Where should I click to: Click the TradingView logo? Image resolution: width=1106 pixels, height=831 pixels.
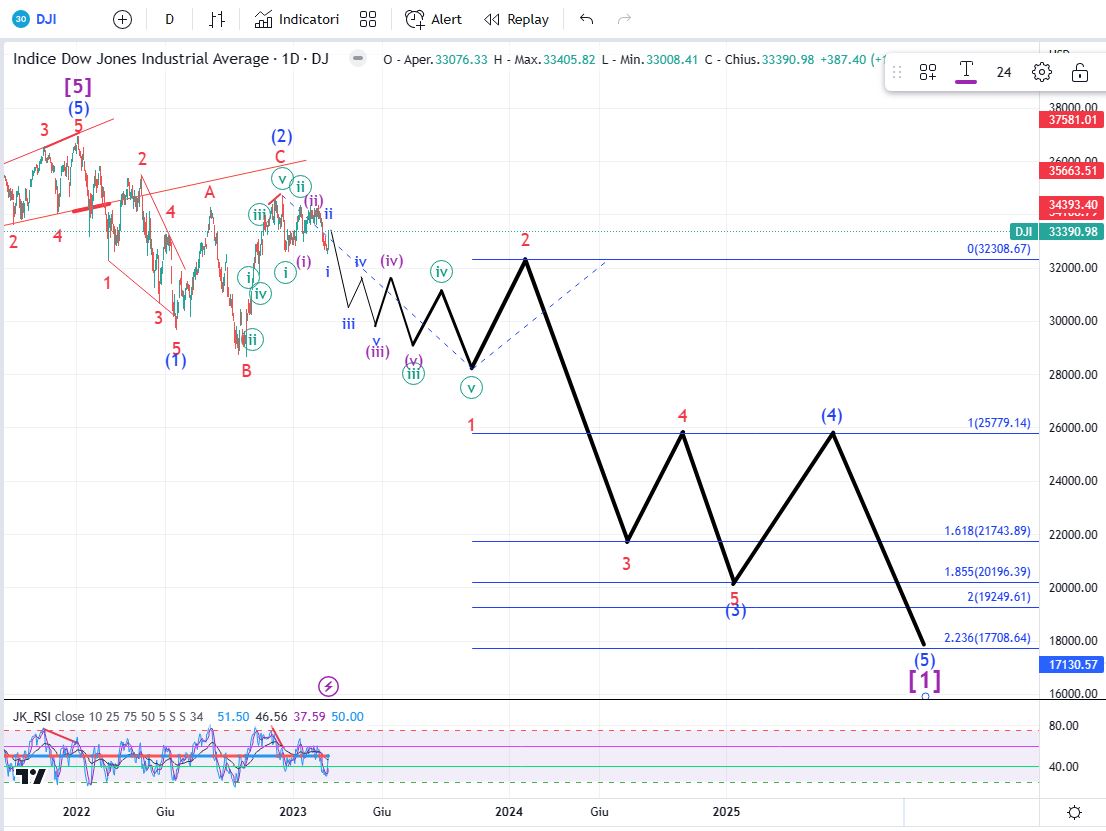[31, 776]
